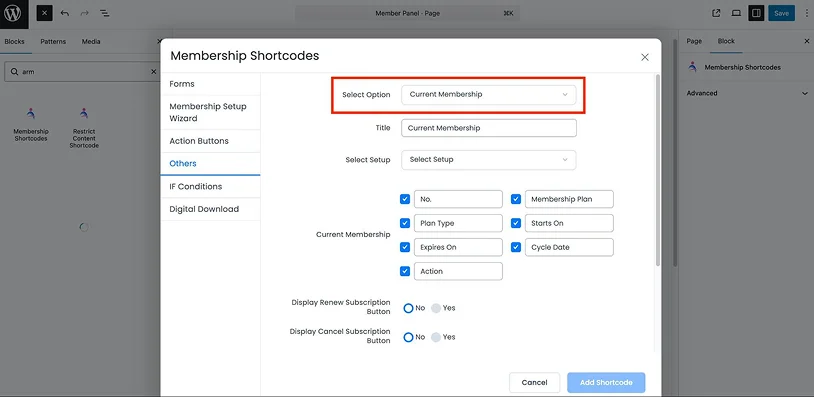Close the right settings sidebar
Viewport: 814px width, 397px height.
click(x=806, y=41)
